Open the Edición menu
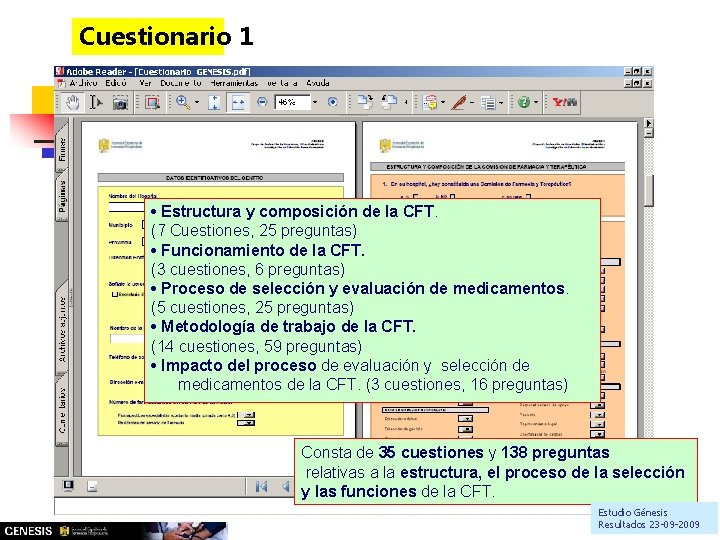Image resolution: width=720 pixels, height=540 pixels. [116, 83]
